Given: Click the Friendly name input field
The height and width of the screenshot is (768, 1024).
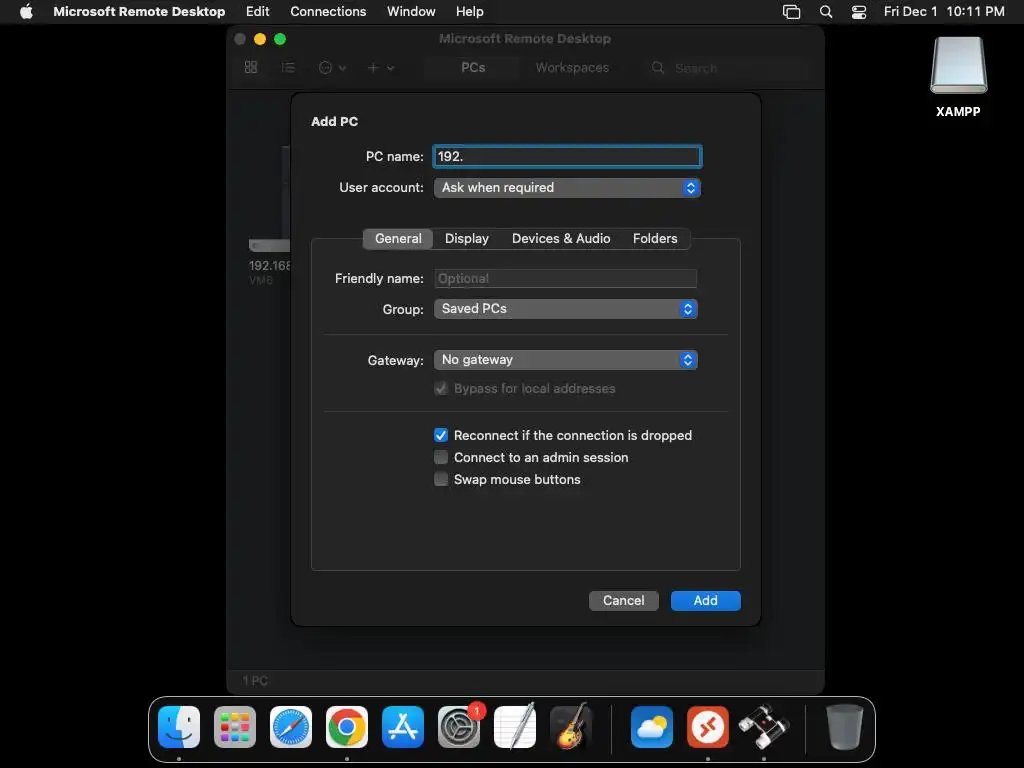Looking at the screenshot, I should tap(566, 279).
